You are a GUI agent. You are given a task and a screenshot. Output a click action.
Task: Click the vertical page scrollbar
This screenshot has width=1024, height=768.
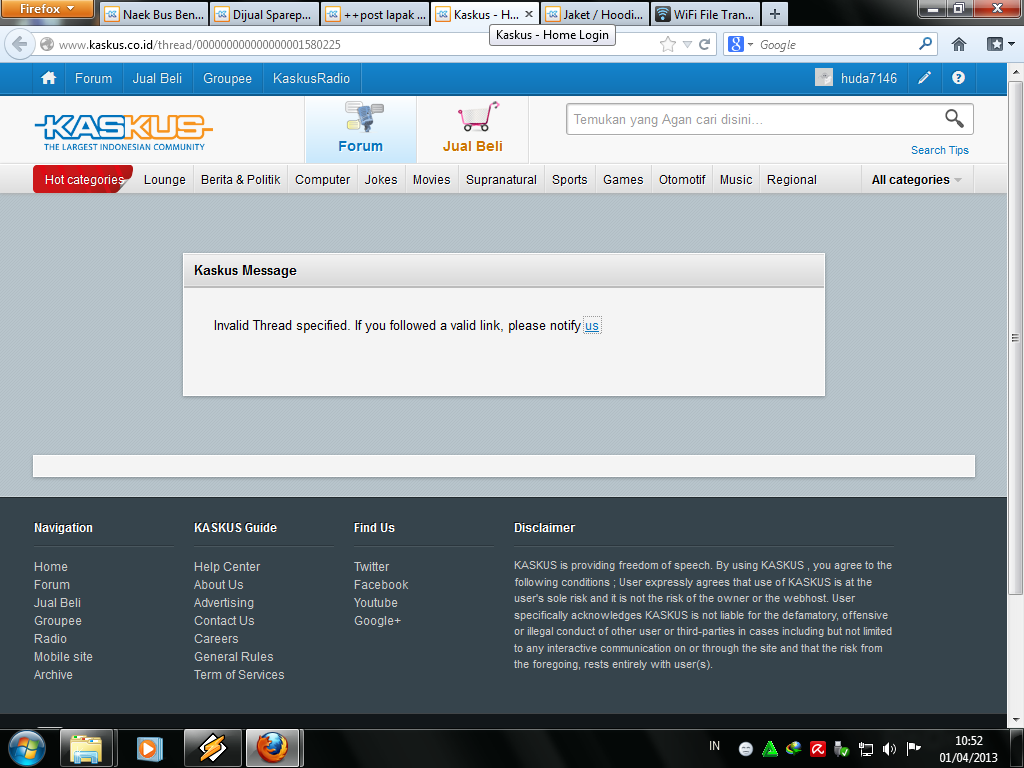click(1016, 340)
